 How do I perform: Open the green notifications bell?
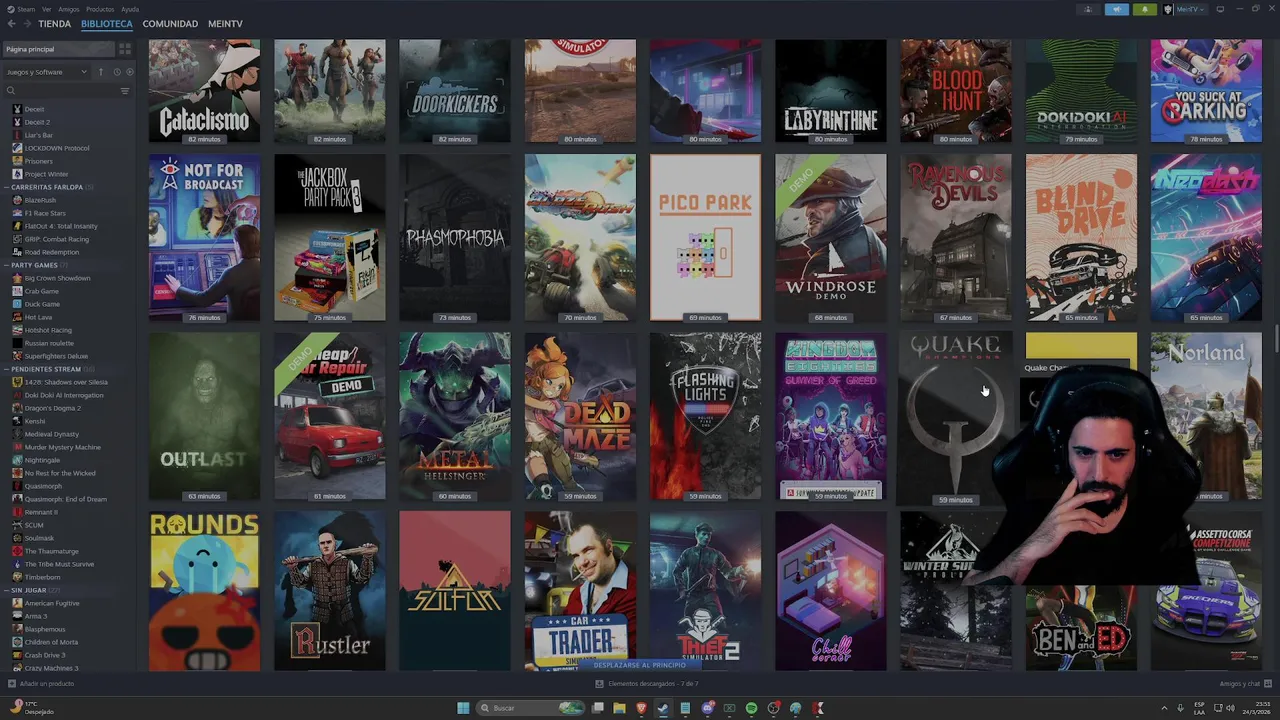pyautogui.click(x=1145, y=9)
